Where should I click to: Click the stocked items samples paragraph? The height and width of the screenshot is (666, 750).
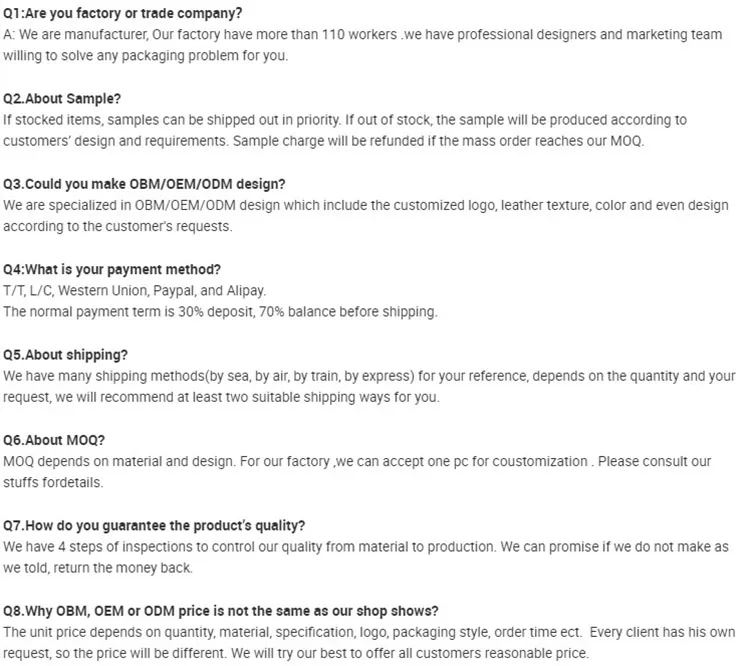tap(345, 130)
